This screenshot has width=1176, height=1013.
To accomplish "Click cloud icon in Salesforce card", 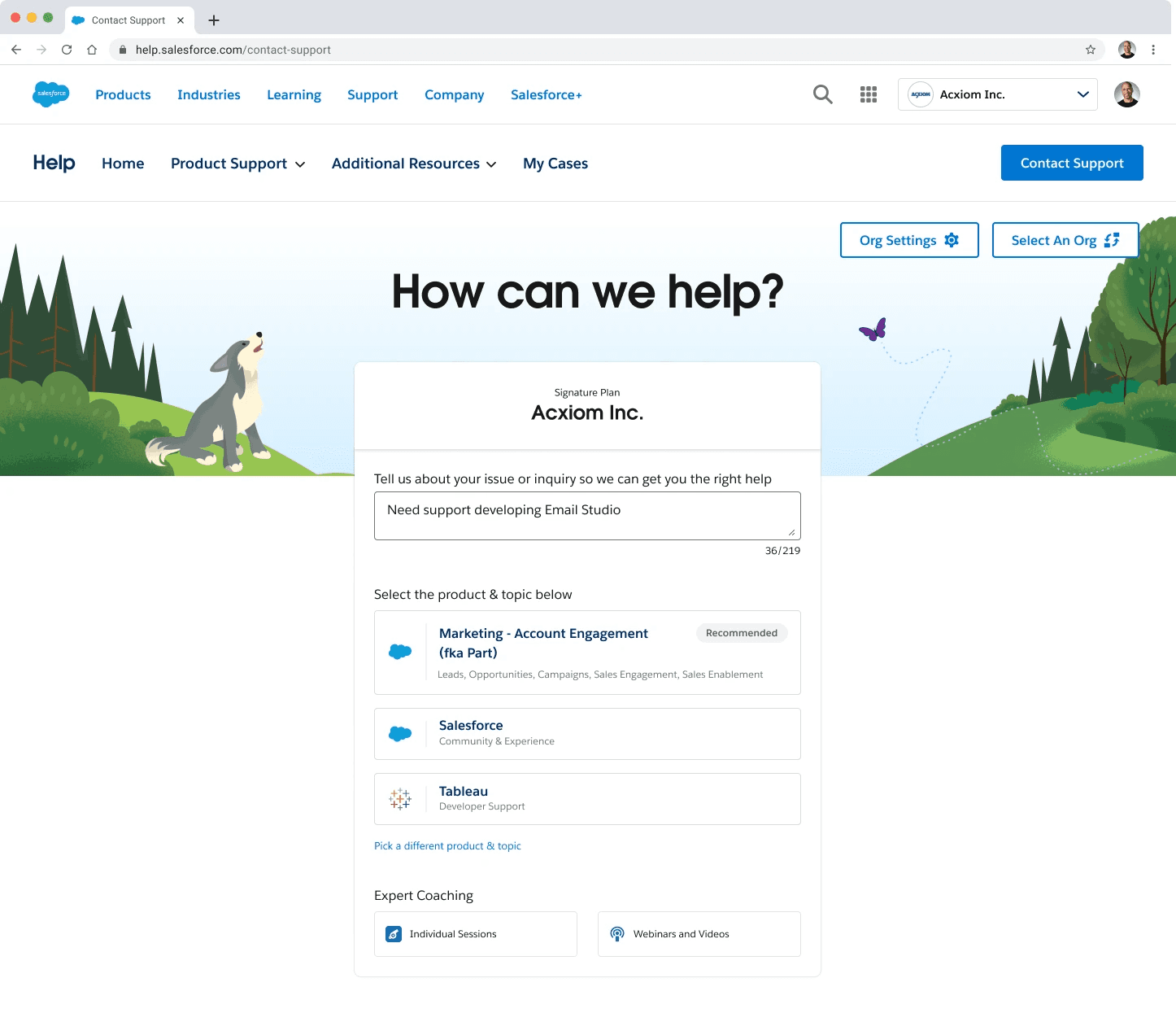I will tap(400, 734).
